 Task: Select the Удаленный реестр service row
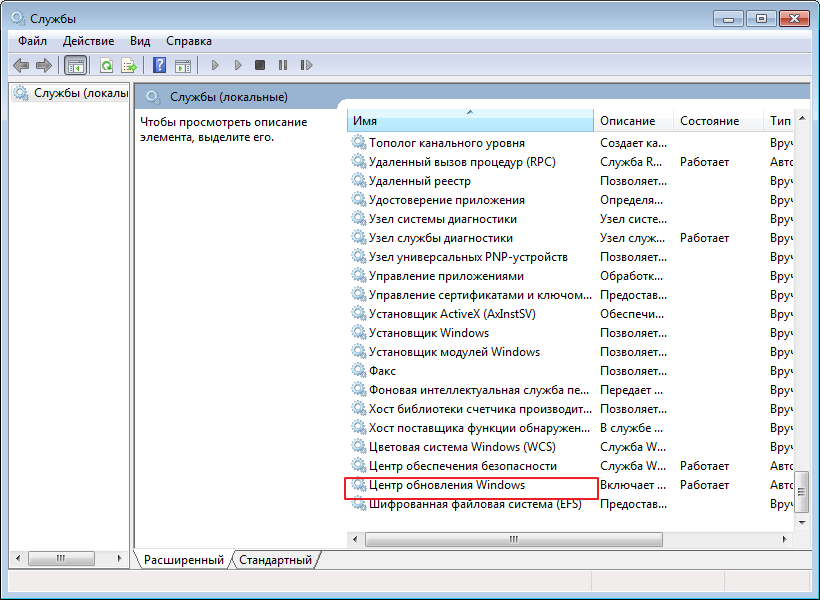(419, 181)
